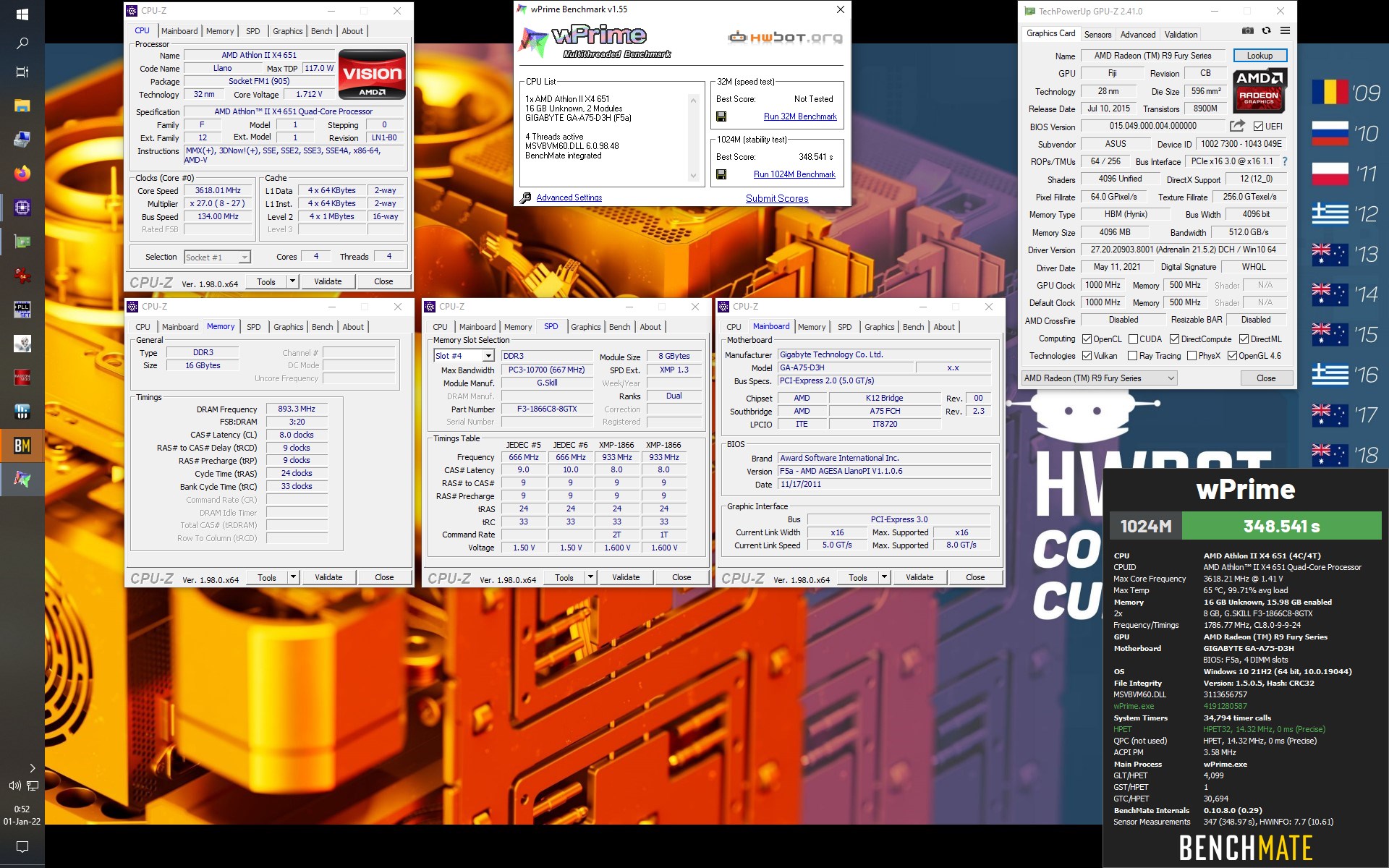The height and width of the screenshot is (868, 1389).
Task: Open the Slot #4 memory slot dropdown
Action: pyautogui.click(x=464, y=356)
